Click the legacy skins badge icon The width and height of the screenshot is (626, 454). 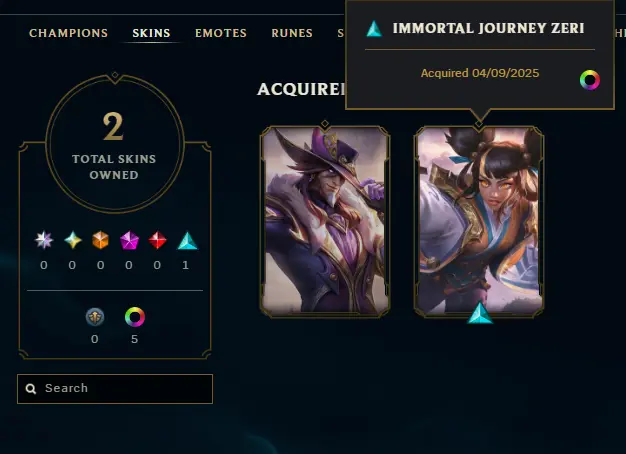click(95, 317)
